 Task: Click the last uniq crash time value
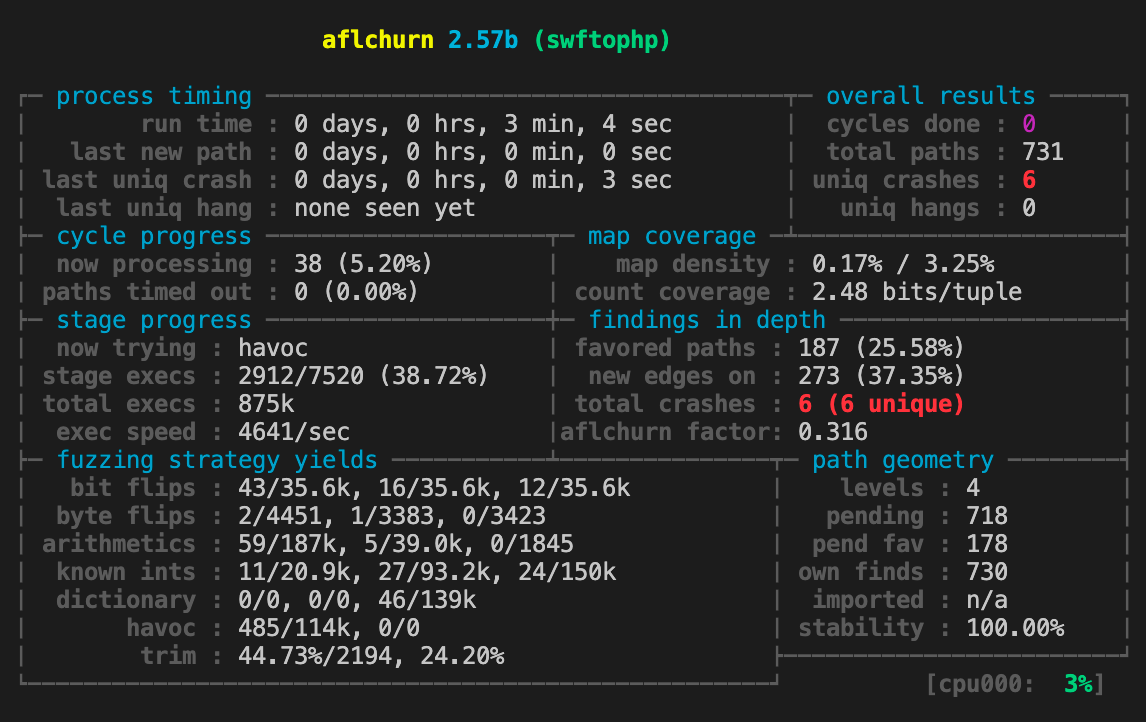pos(483,180)
